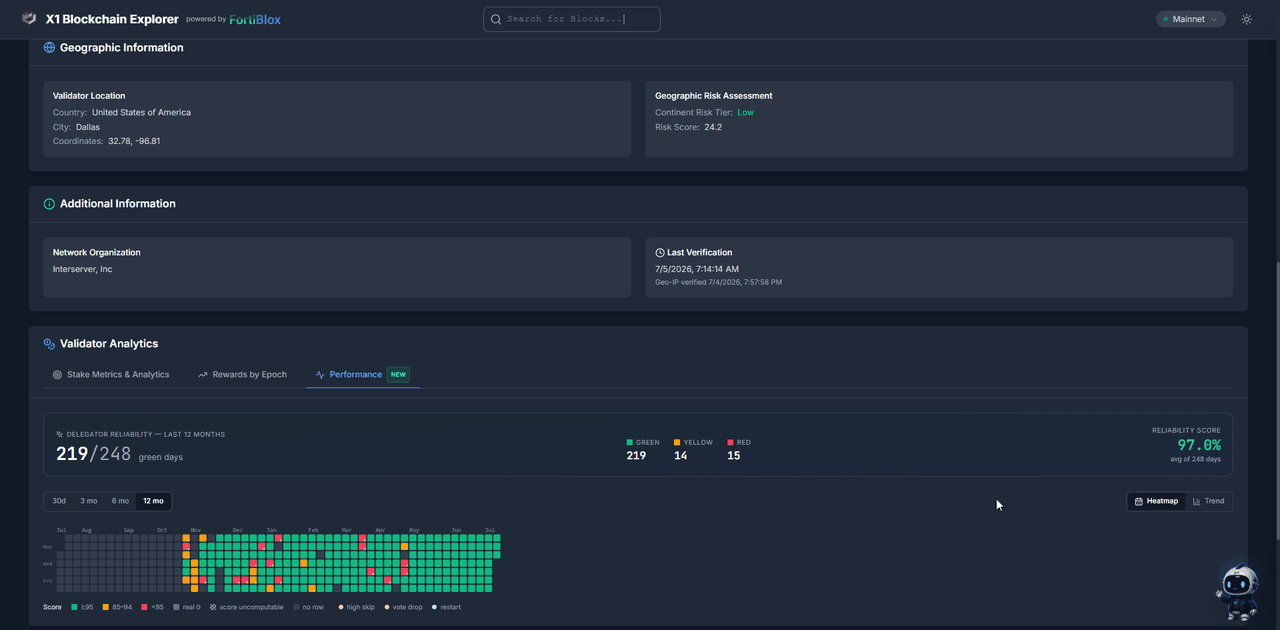Viewport: 1280px width, 630px height.
Task: Click the X1 Blockchain Explorer logo icon
Action: click(x=29, y=19)
